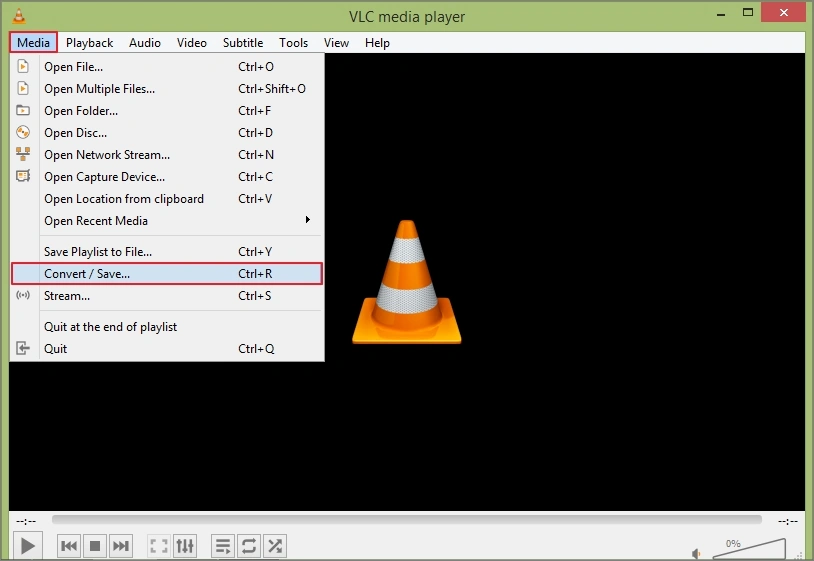This screenshot has height=561, width=814.
Task: Choose Open Capture Device... entry
Action: (x=167, y=176)
